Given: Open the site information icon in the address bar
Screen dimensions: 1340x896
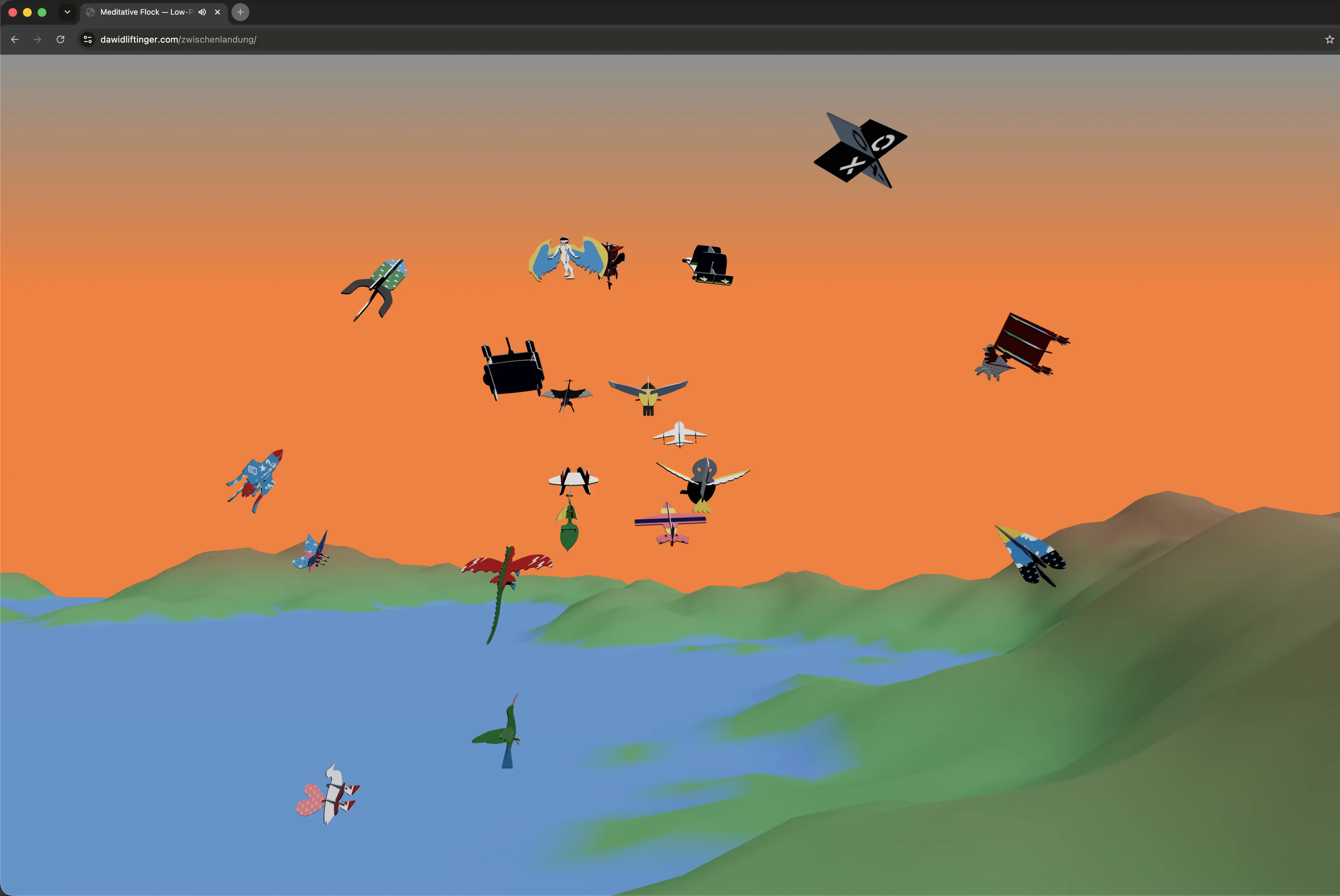Looking at the screenshot, I should [x=87, y=39].
